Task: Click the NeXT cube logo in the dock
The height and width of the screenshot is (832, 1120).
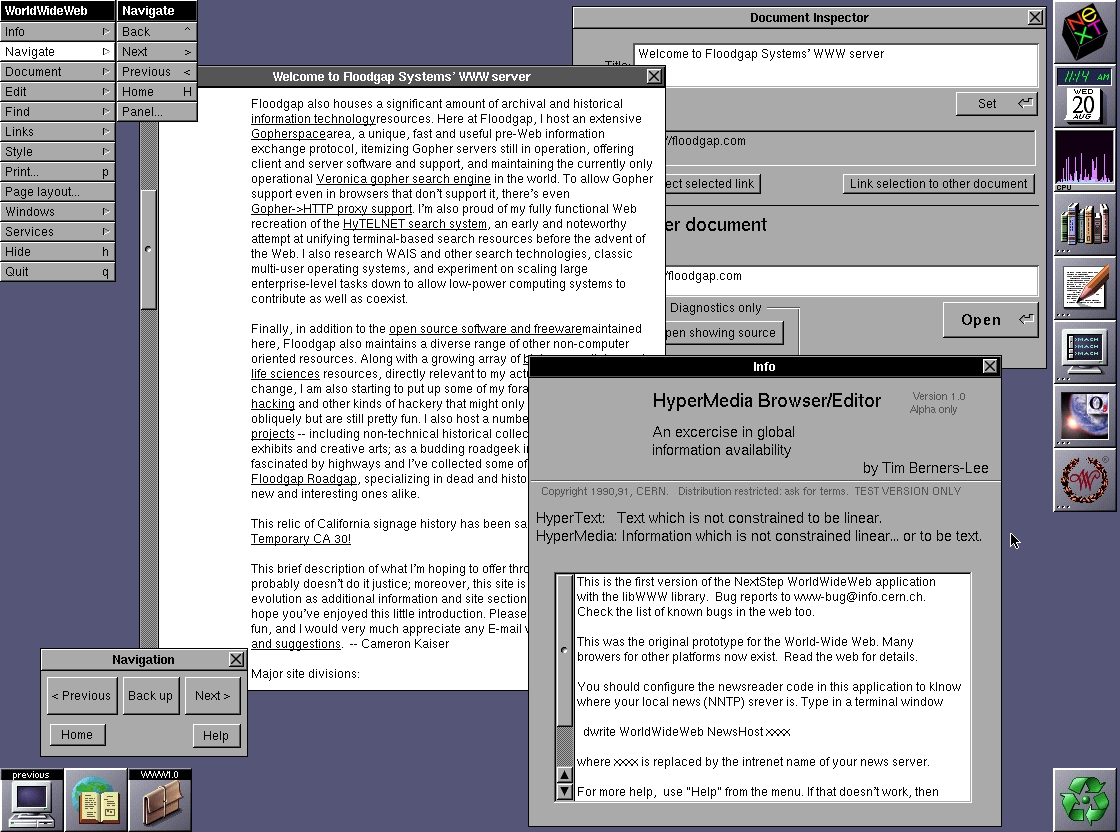Action: pyautogui.click(x=1084, y=32)
